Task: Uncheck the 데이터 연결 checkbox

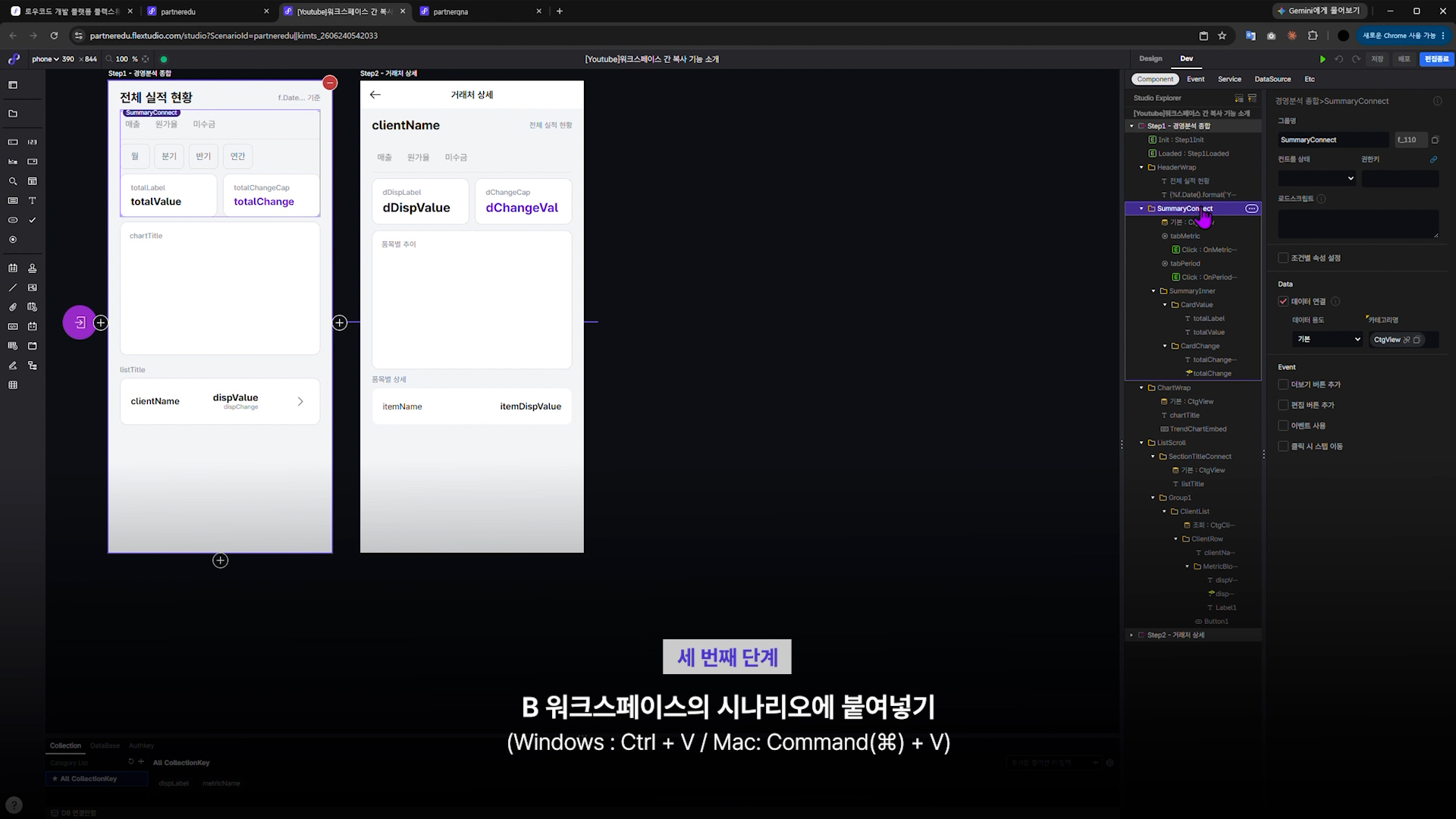Action: coord(1283,301)
